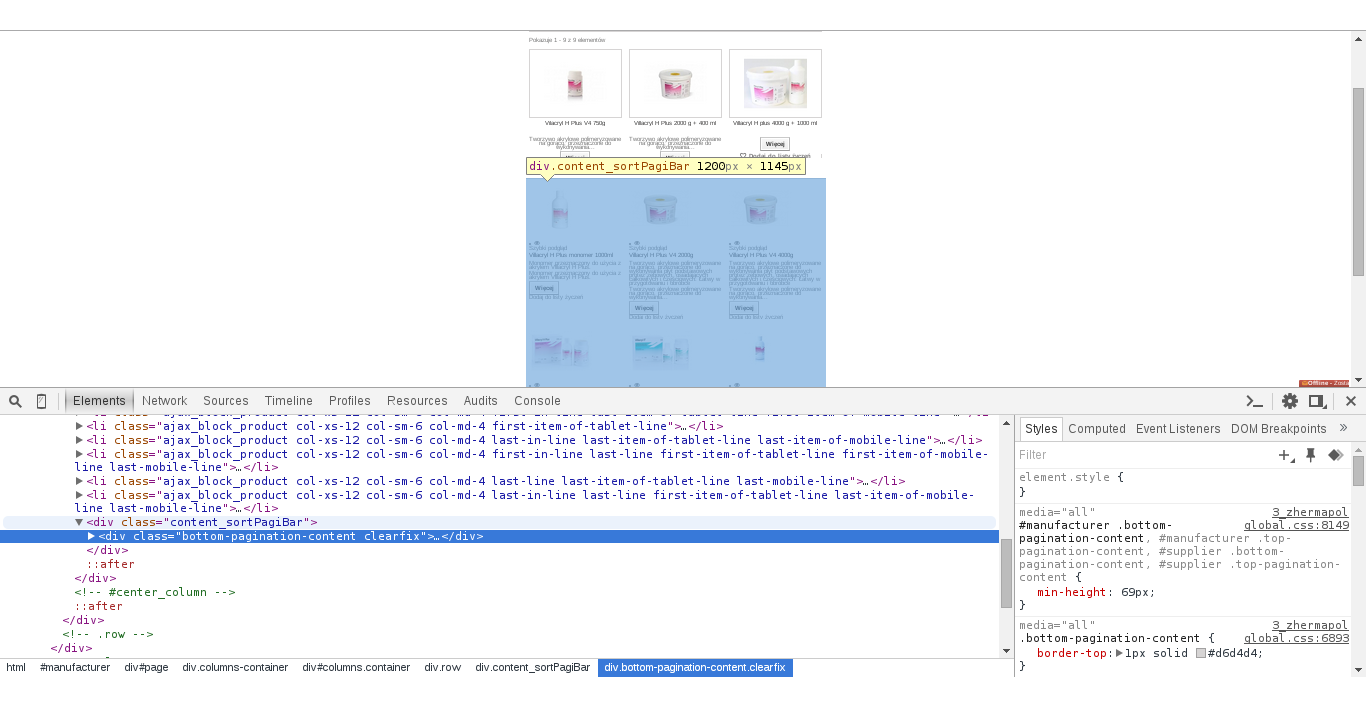The width and height of the screenshot is (1366, 707).
Task: Click the min-height property name
Action: (x=1071, y=592)
